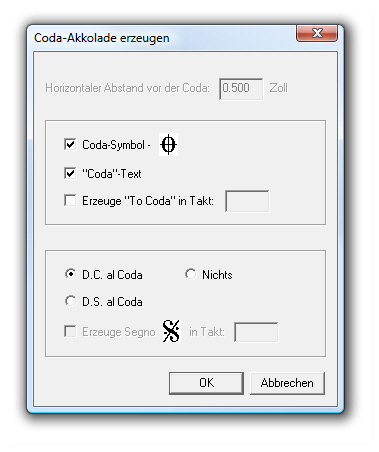Click the Segno symbol icon
Screen dimensions: 379x452
(x=171, y=331)
